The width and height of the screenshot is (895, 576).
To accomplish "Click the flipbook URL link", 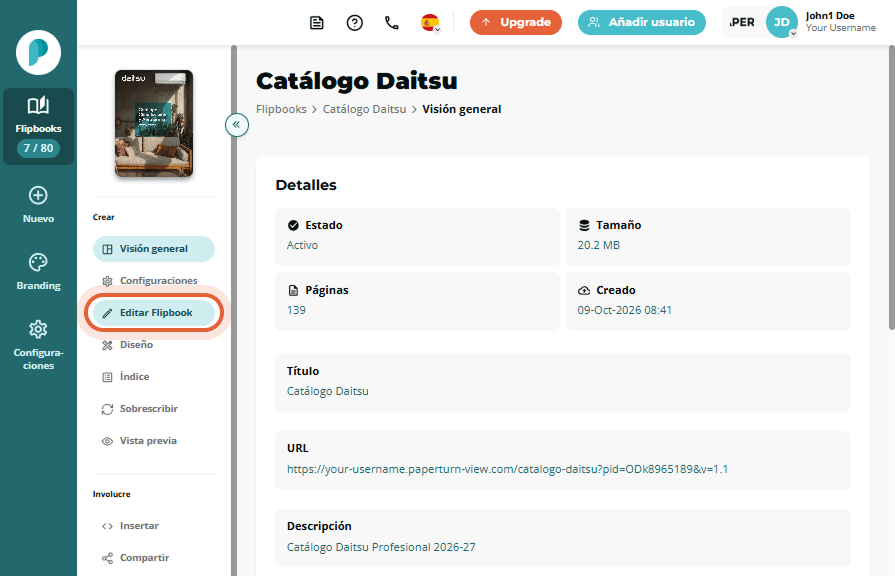I will coord(507,469).
